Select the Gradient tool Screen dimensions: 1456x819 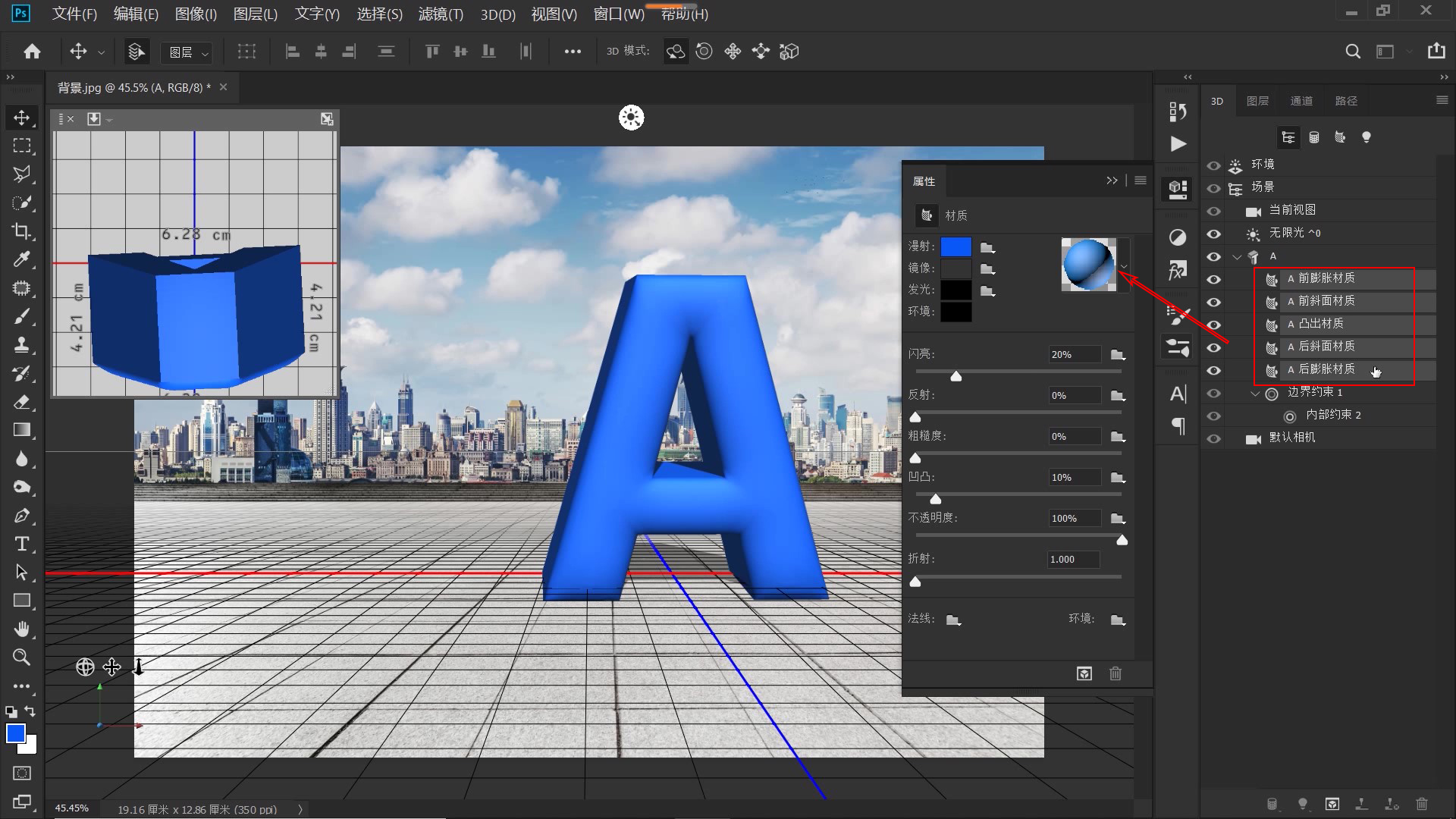[x=22, y=430]
